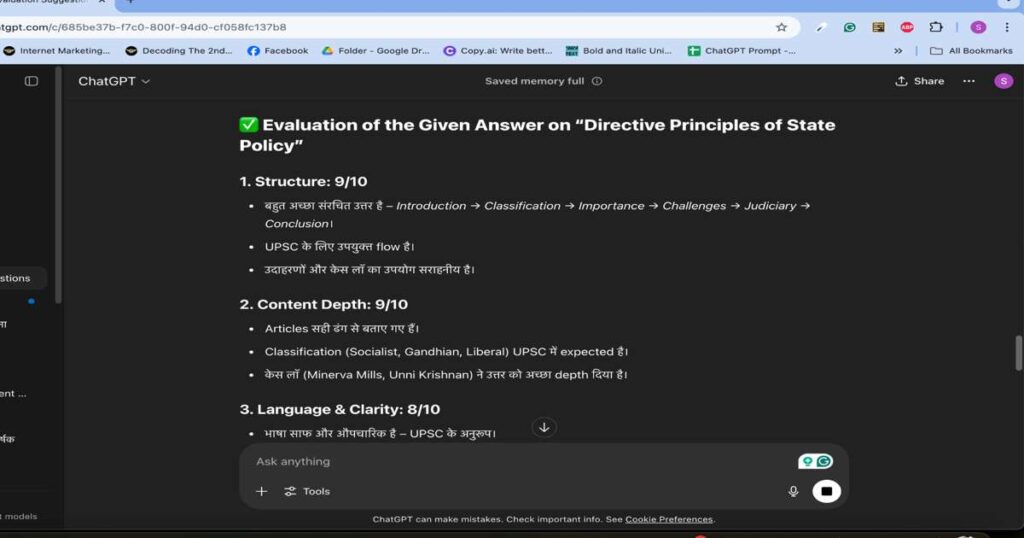Viewport: 1024px width, 538px height.
Task: Select the highlighted sidebar chat ending 'stions'
Action: point(21,277)
